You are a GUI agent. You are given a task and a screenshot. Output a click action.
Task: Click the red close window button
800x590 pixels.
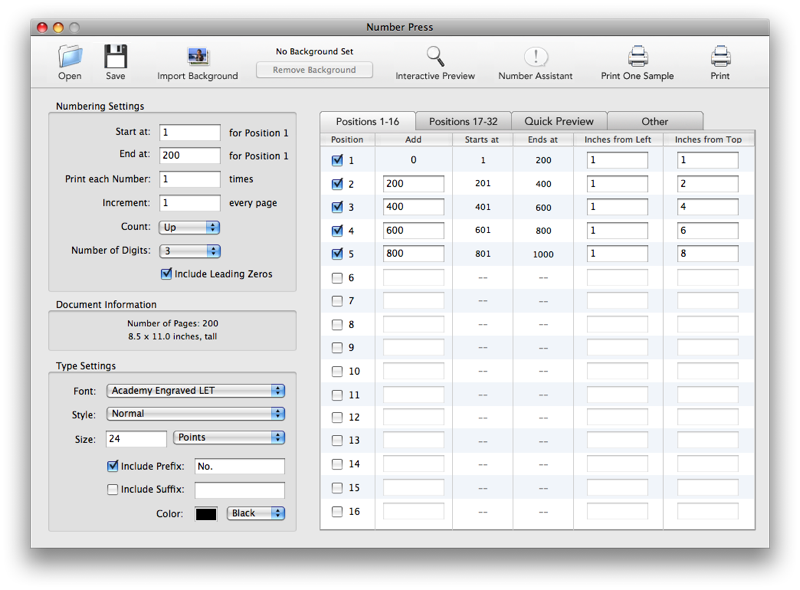point(42,28)
